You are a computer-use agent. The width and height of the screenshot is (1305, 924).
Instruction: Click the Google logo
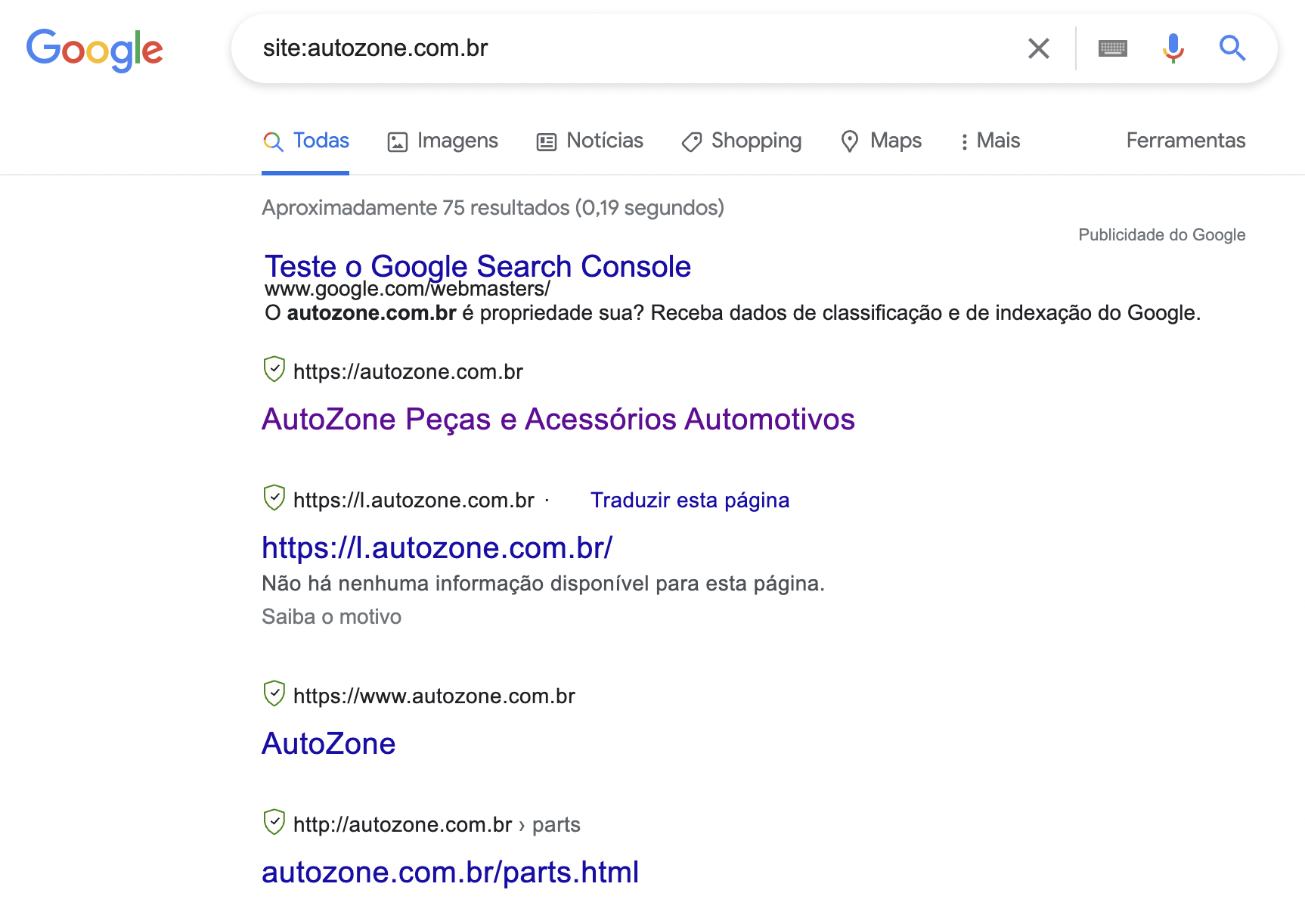95,50
